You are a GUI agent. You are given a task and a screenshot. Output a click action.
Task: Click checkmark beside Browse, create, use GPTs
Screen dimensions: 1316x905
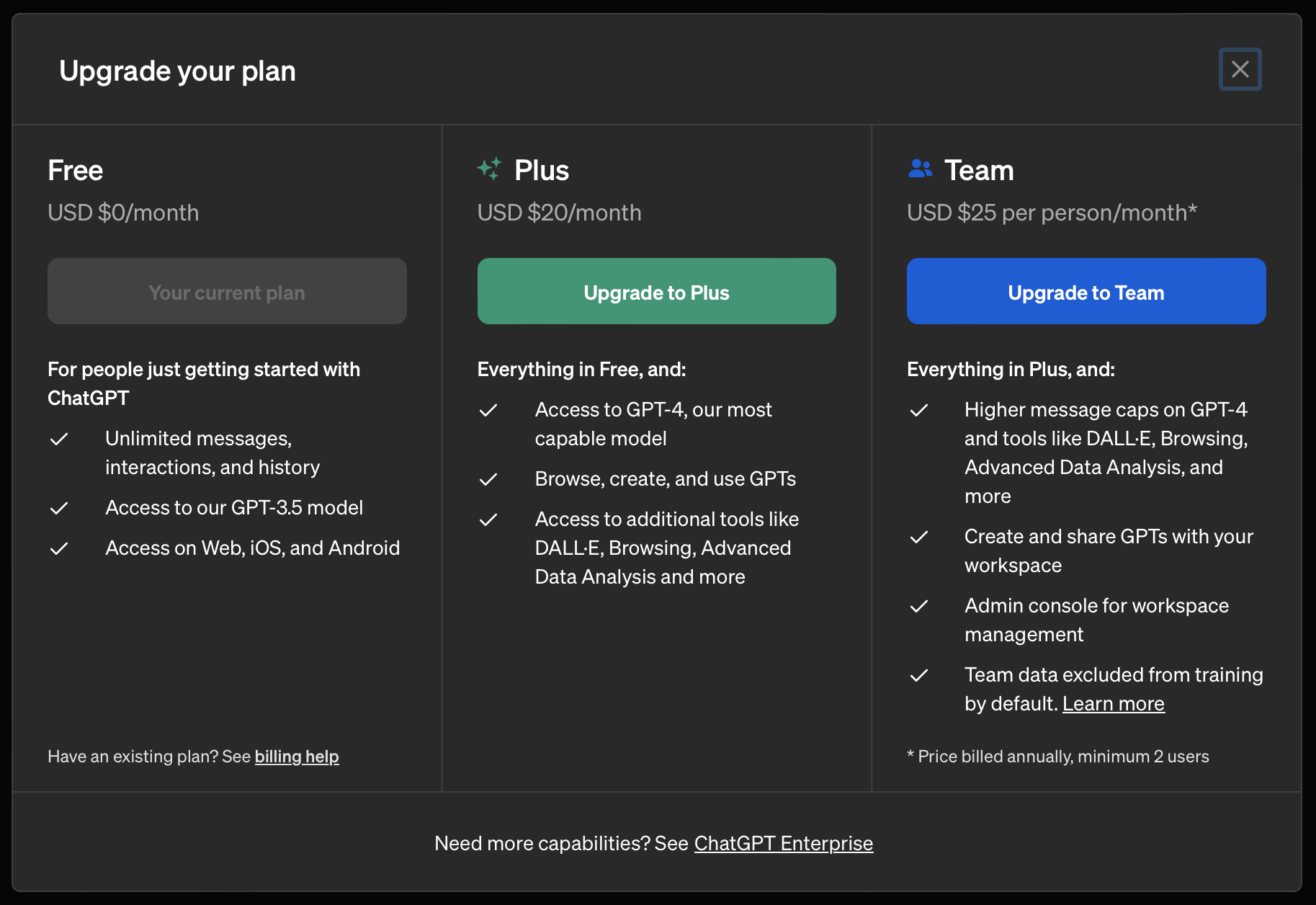pyautogui.click(x=488, y=479)
